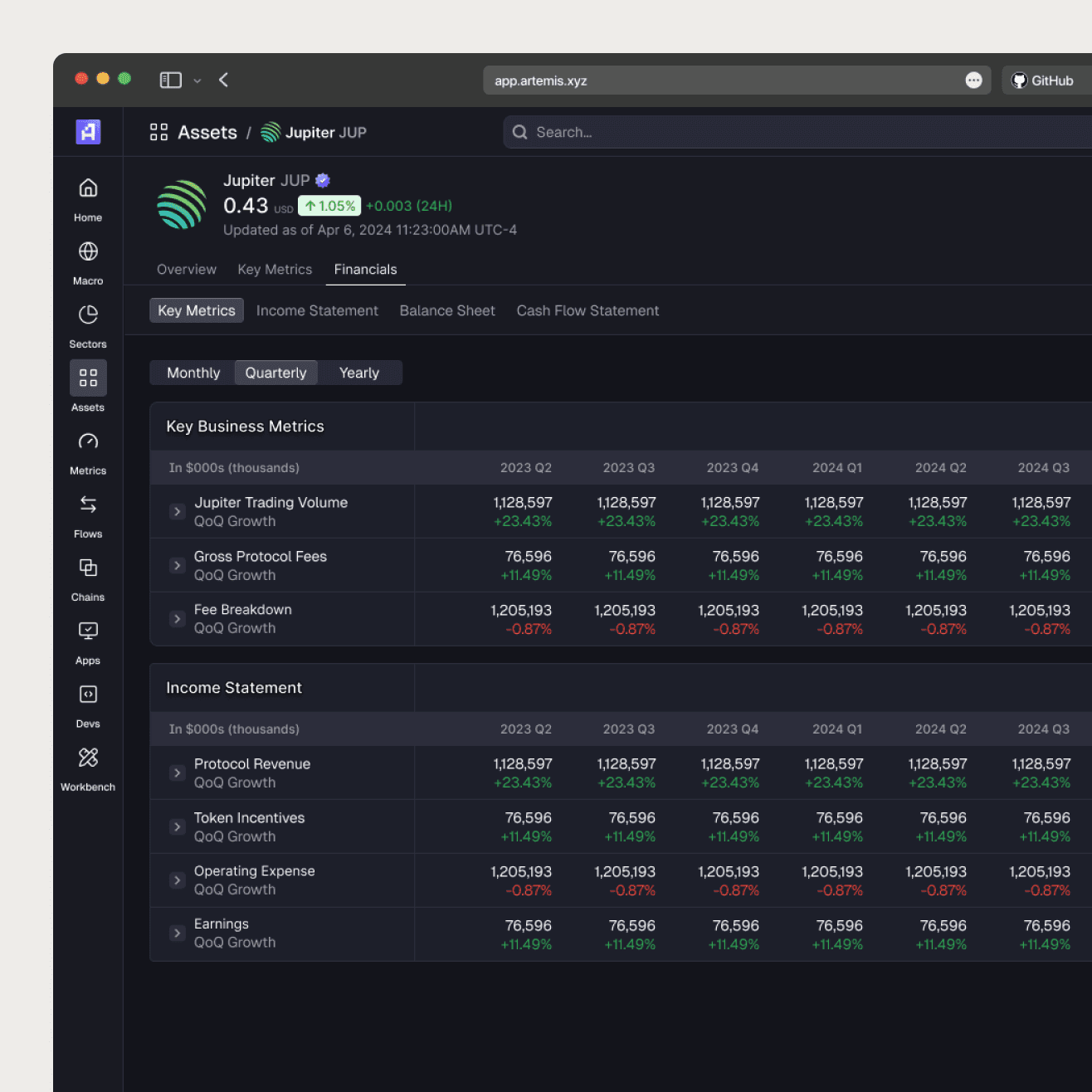Expand the Token Incentives row

177,826
